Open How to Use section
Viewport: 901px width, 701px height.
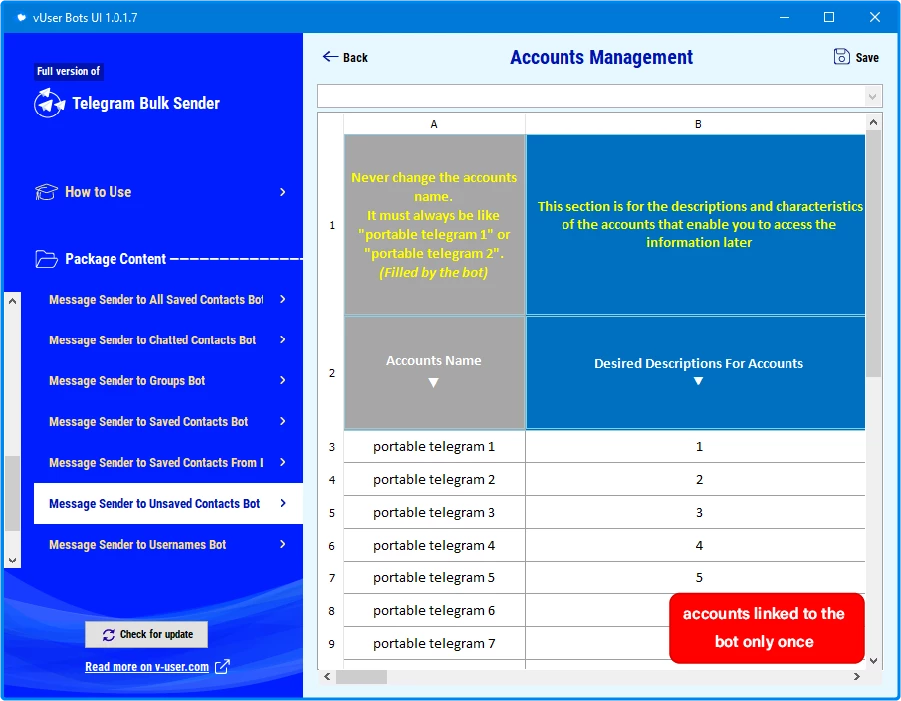[161, 192]
